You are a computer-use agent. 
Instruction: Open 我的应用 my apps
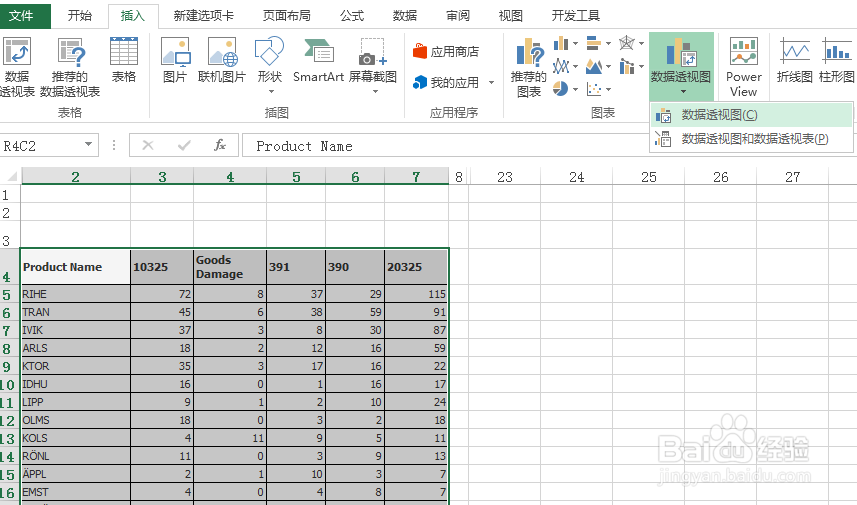pos(446,83)
